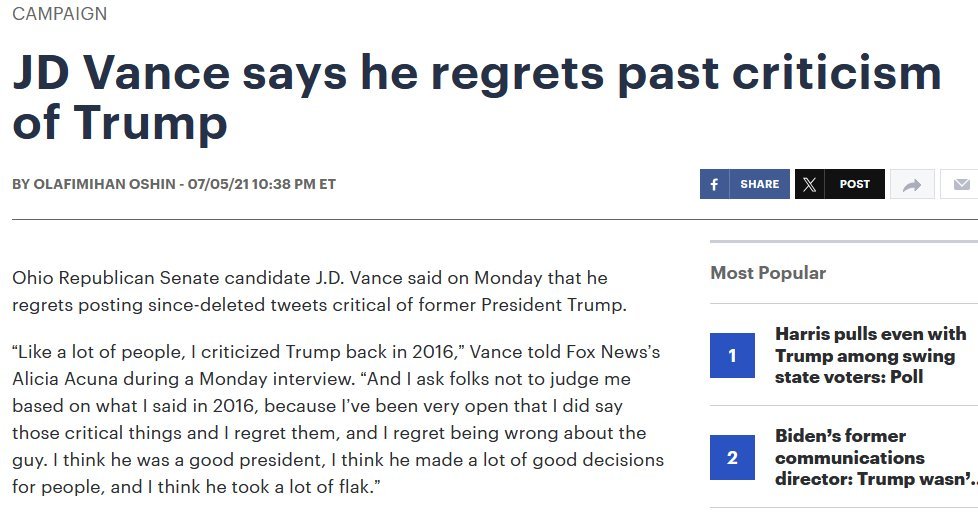Click the Facebook logo icon
The width and height of the screenshot is (978, 514).
pos(714,184)
